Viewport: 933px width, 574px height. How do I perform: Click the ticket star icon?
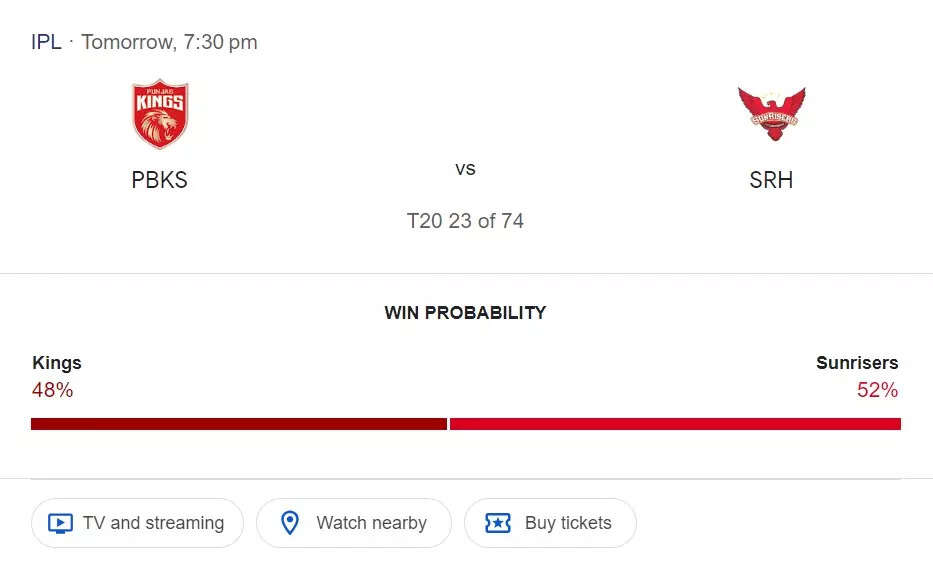coord(498,523)
